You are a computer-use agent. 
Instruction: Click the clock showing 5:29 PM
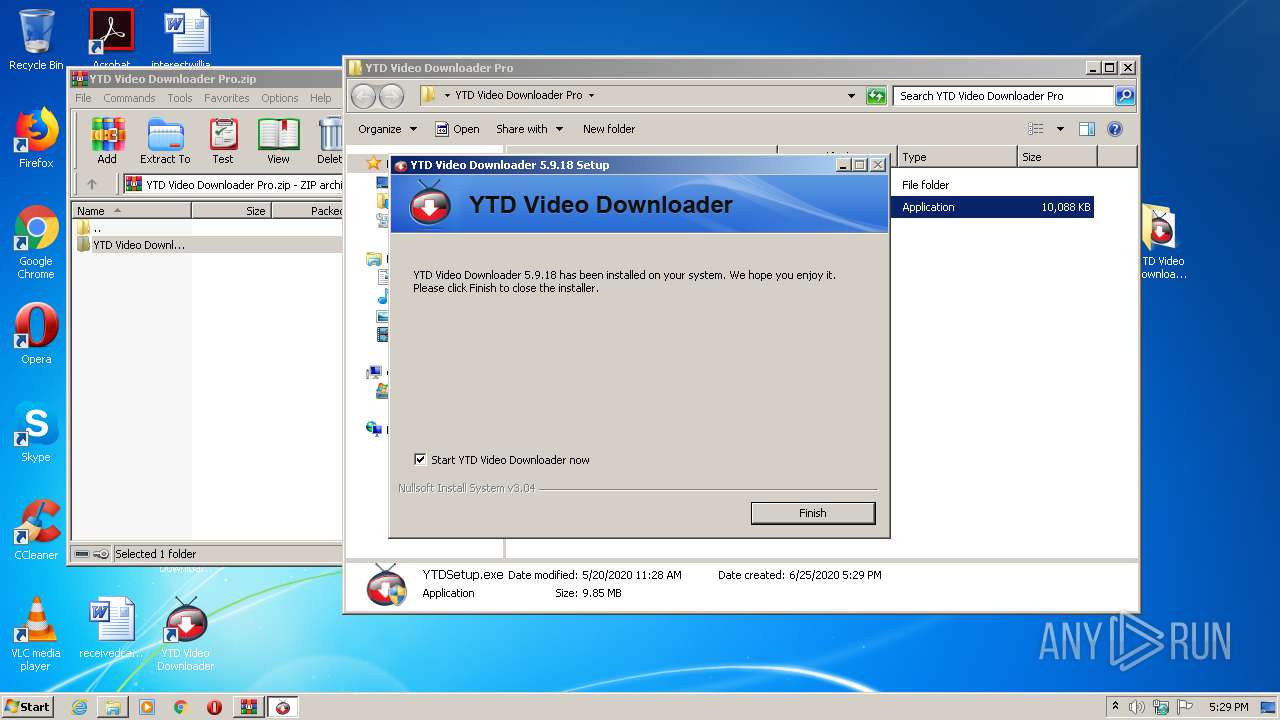point(1228,707)
